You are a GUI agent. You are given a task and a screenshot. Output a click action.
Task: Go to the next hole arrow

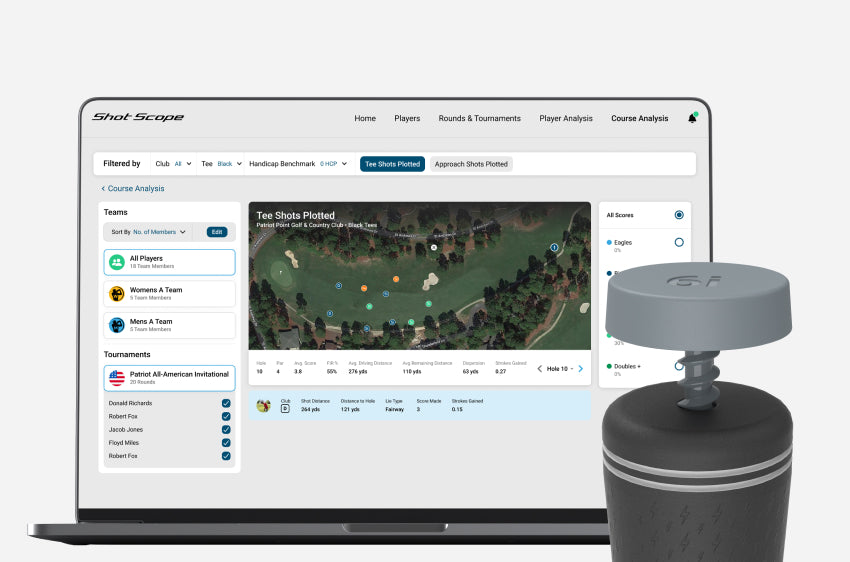[x=580, y=369]
